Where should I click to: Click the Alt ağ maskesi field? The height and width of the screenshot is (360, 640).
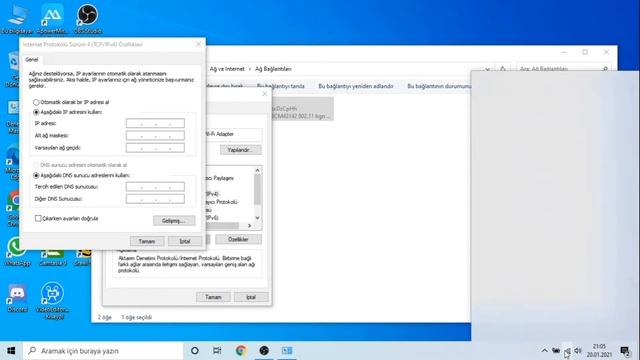(x=155, y=136)
